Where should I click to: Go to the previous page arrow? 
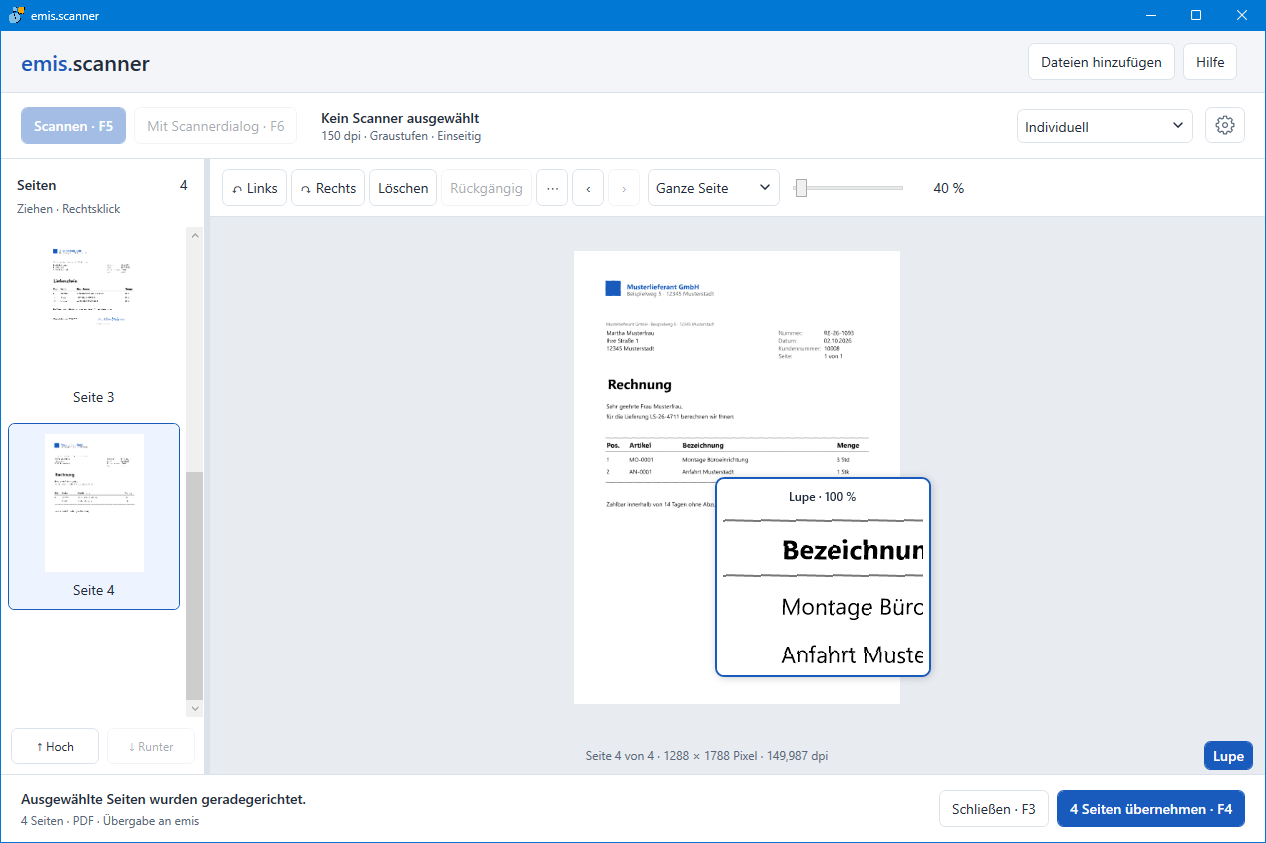588,188
